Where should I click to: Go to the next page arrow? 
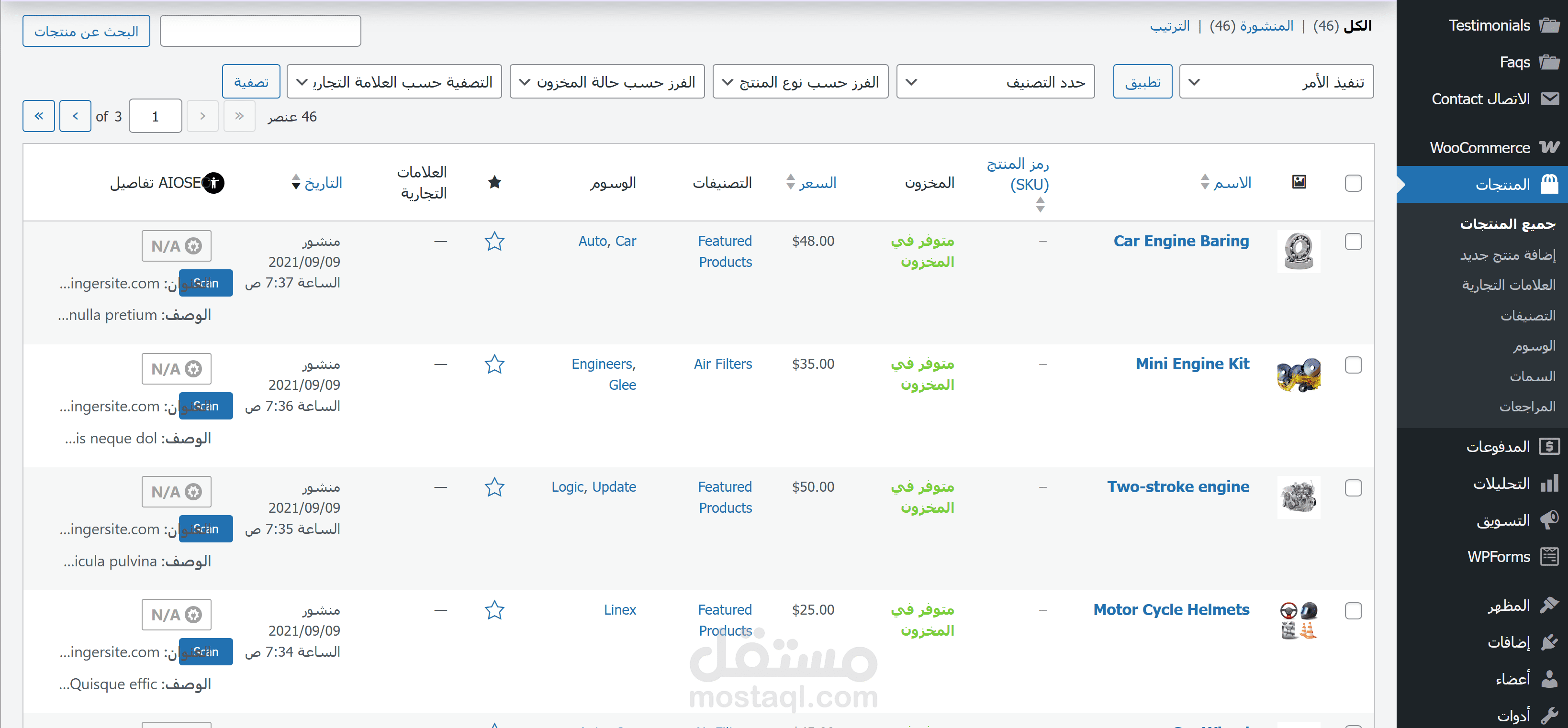coord(76,116)
